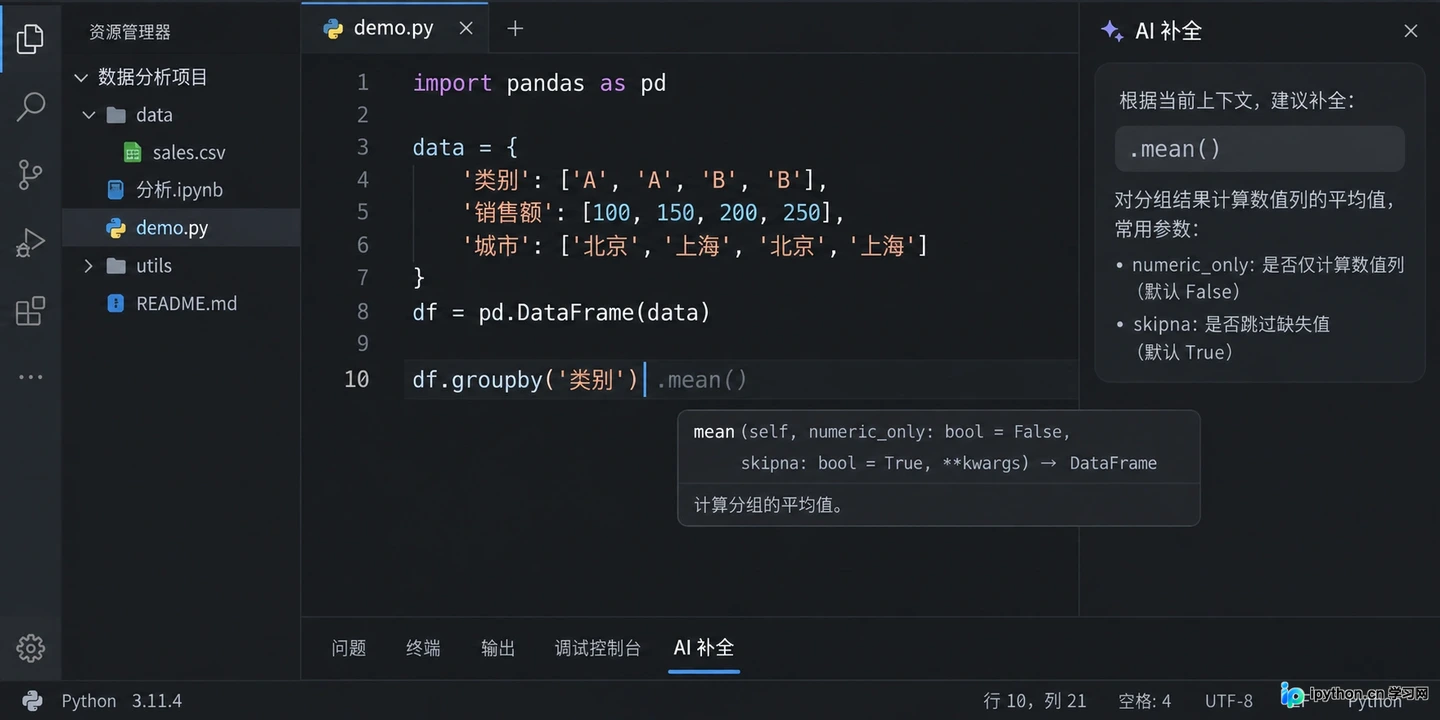Click the inline .mean() ghost text on line 10

pyautogui.click(x=702, y=380)
